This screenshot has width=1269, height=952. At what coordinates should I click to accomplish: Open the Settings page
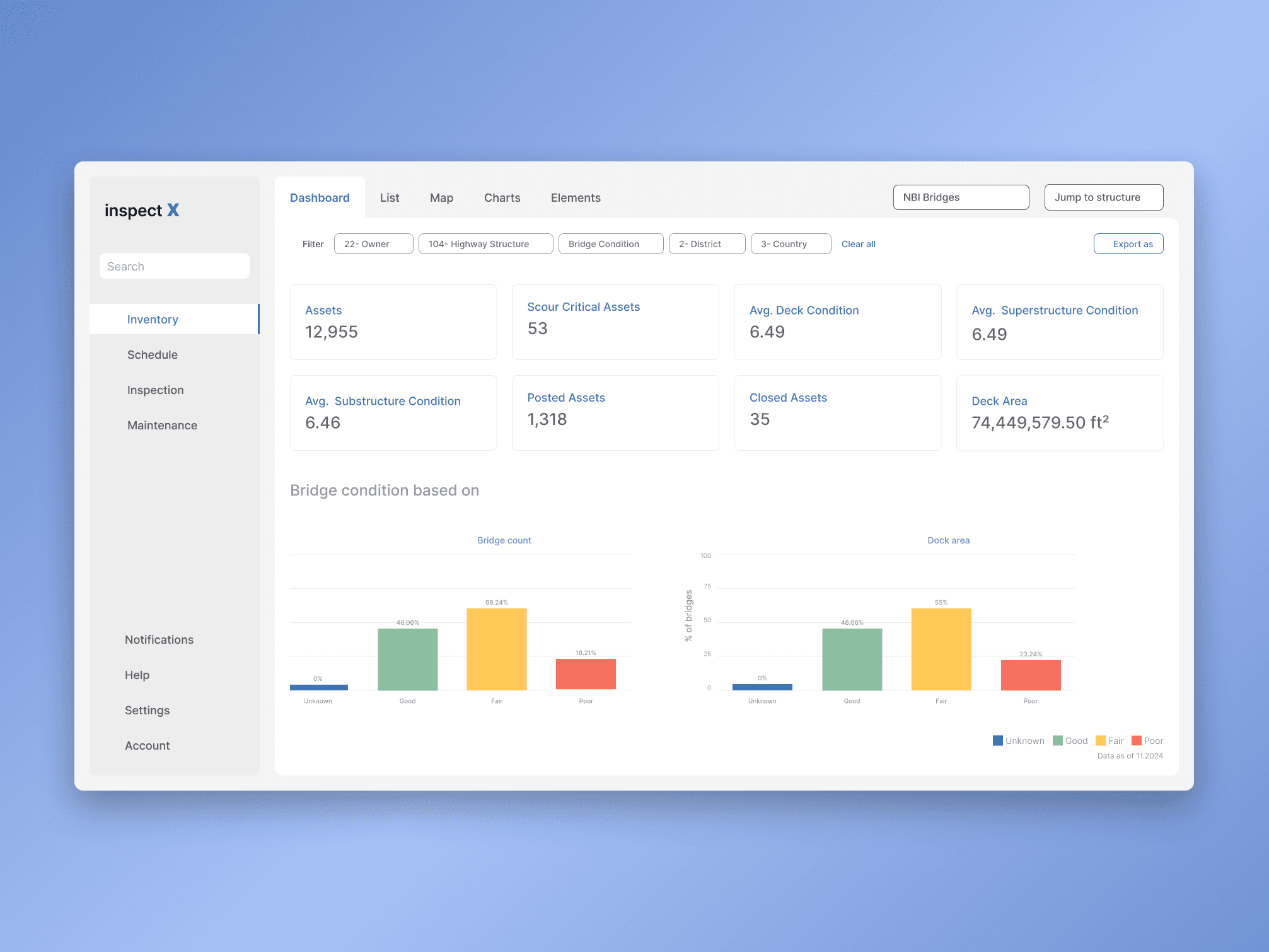[x=147, y=711]
